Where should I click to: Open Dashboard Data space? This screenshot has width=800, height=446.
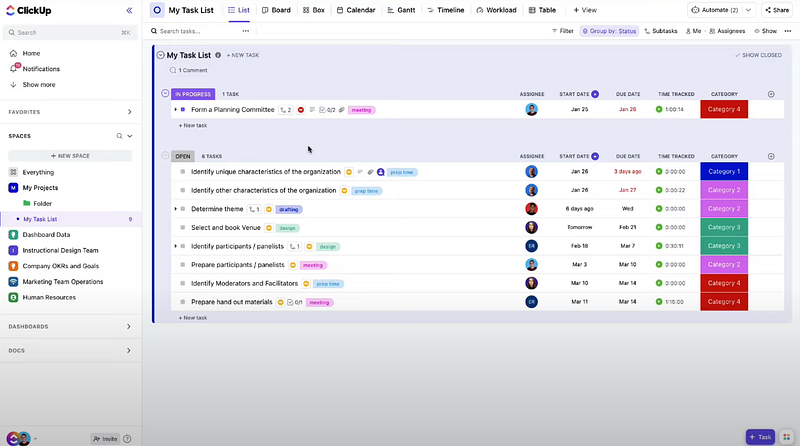tap(46, 235)
